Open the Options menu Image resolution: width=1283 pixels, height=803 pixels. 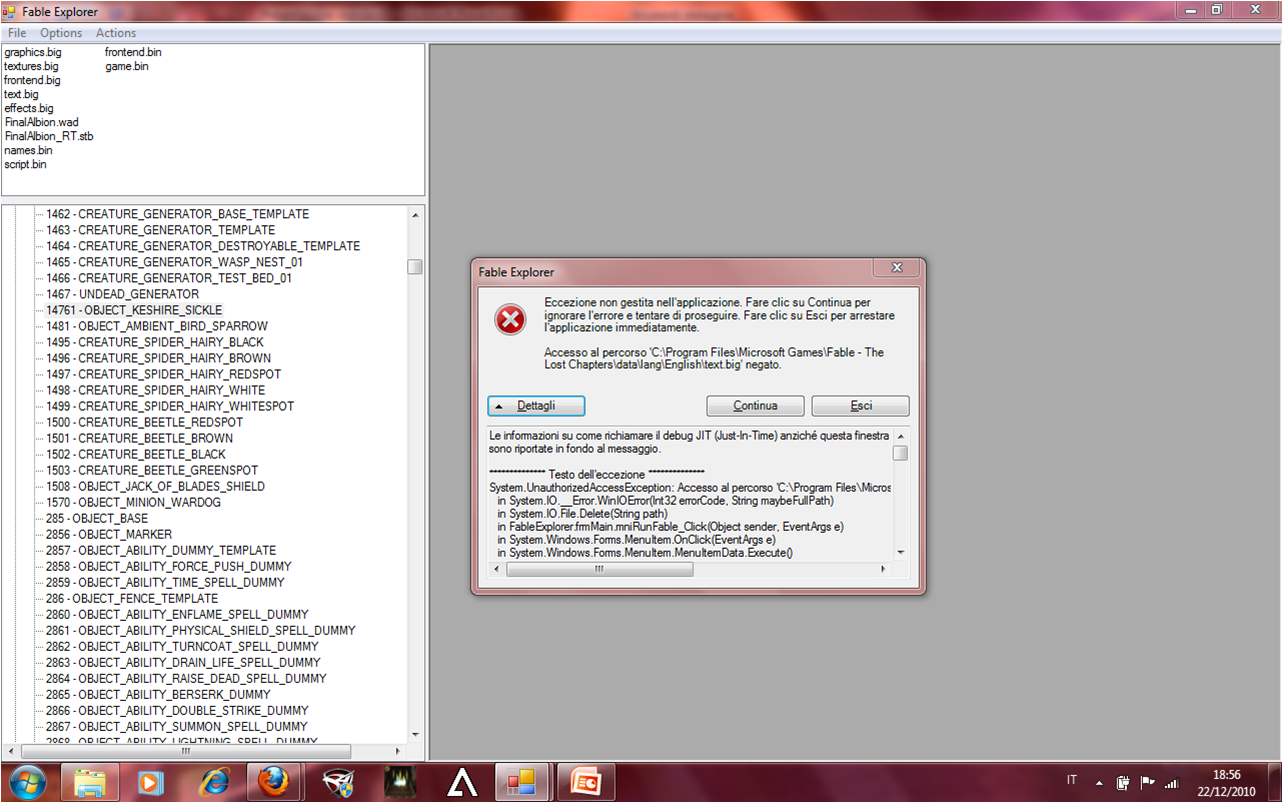tap(61, 33)
